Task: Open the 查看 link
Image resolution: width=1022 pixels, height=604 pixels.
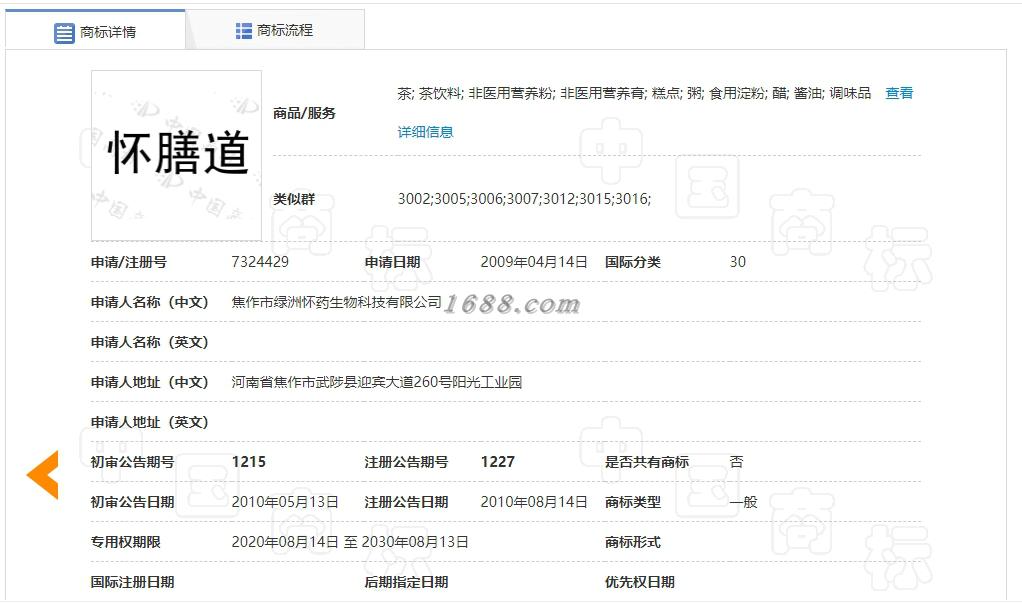Action: point(899,93)
